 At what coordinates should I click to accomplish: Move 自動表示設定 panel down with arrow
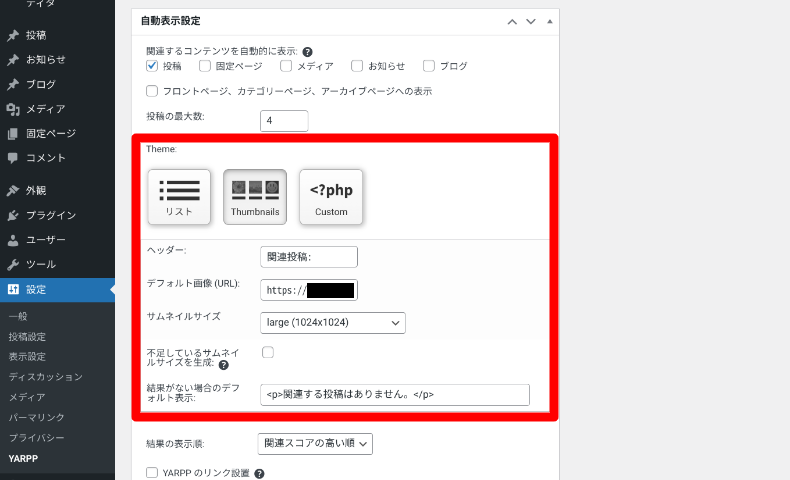[531, 22]
